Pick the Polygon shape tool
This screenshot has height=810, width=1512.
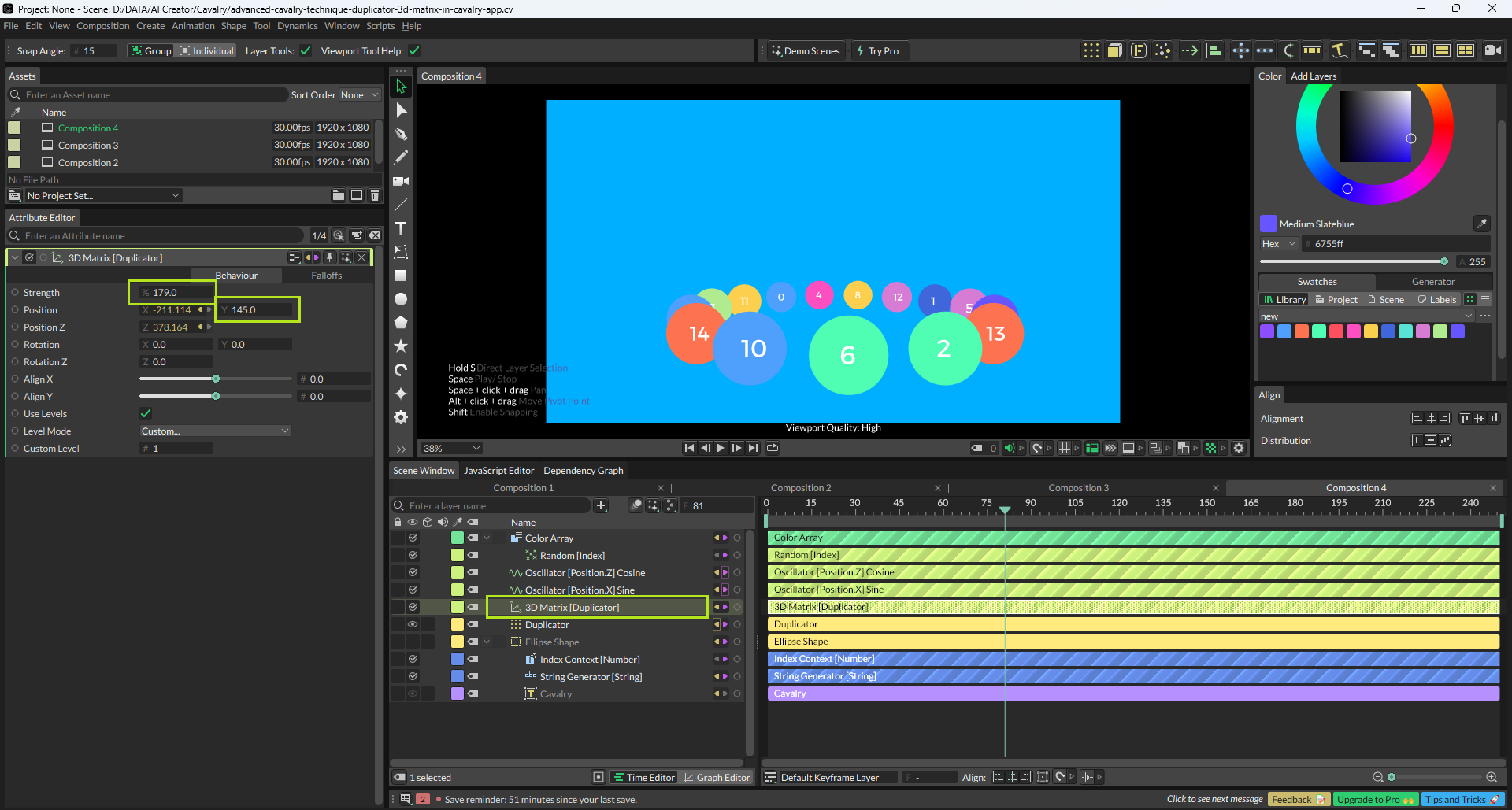point(401,323)
